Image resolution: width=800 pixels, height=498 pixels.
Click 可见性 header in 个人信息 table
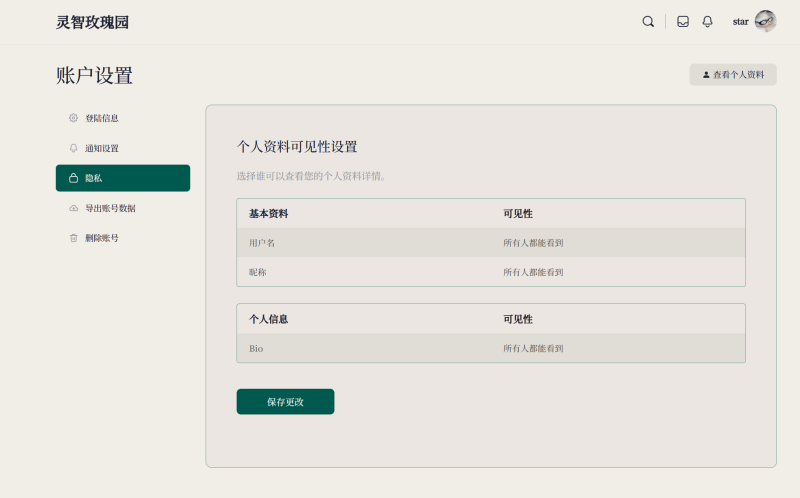(518, 319)
